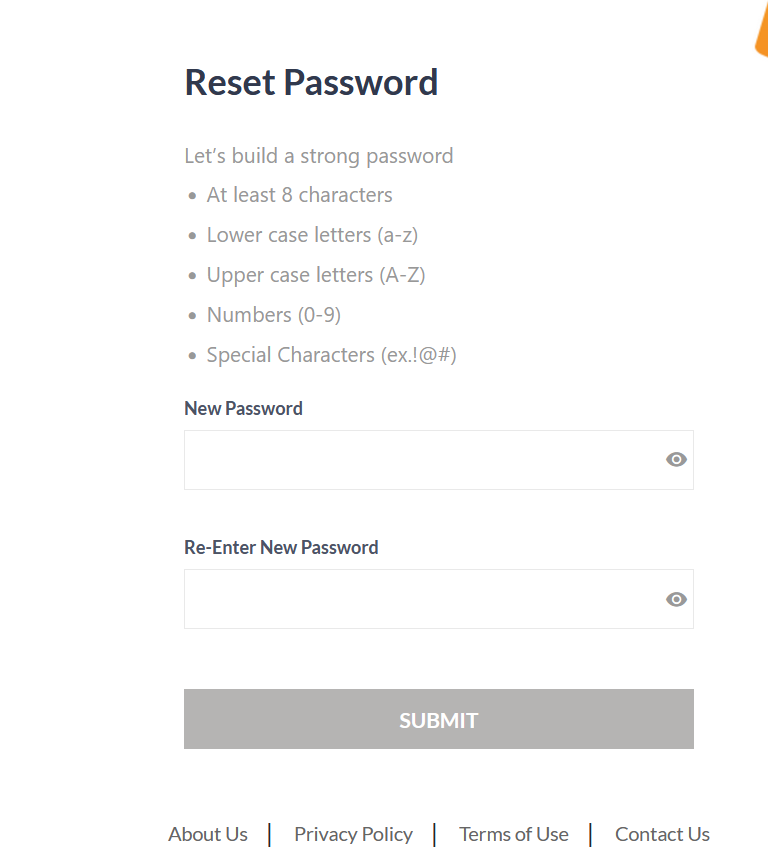Focus the New Password input box
This screenshot has height=854, width=768.
[420, 460]
